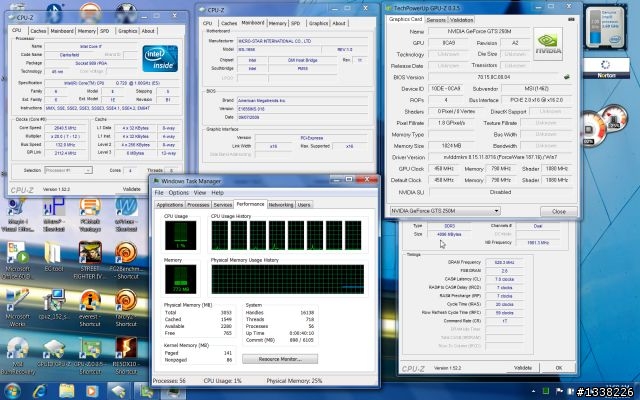The width and height of the screenshot is (640, 400).
Task: Launch the everest shortcut on desktop
Action: [90, 308]
